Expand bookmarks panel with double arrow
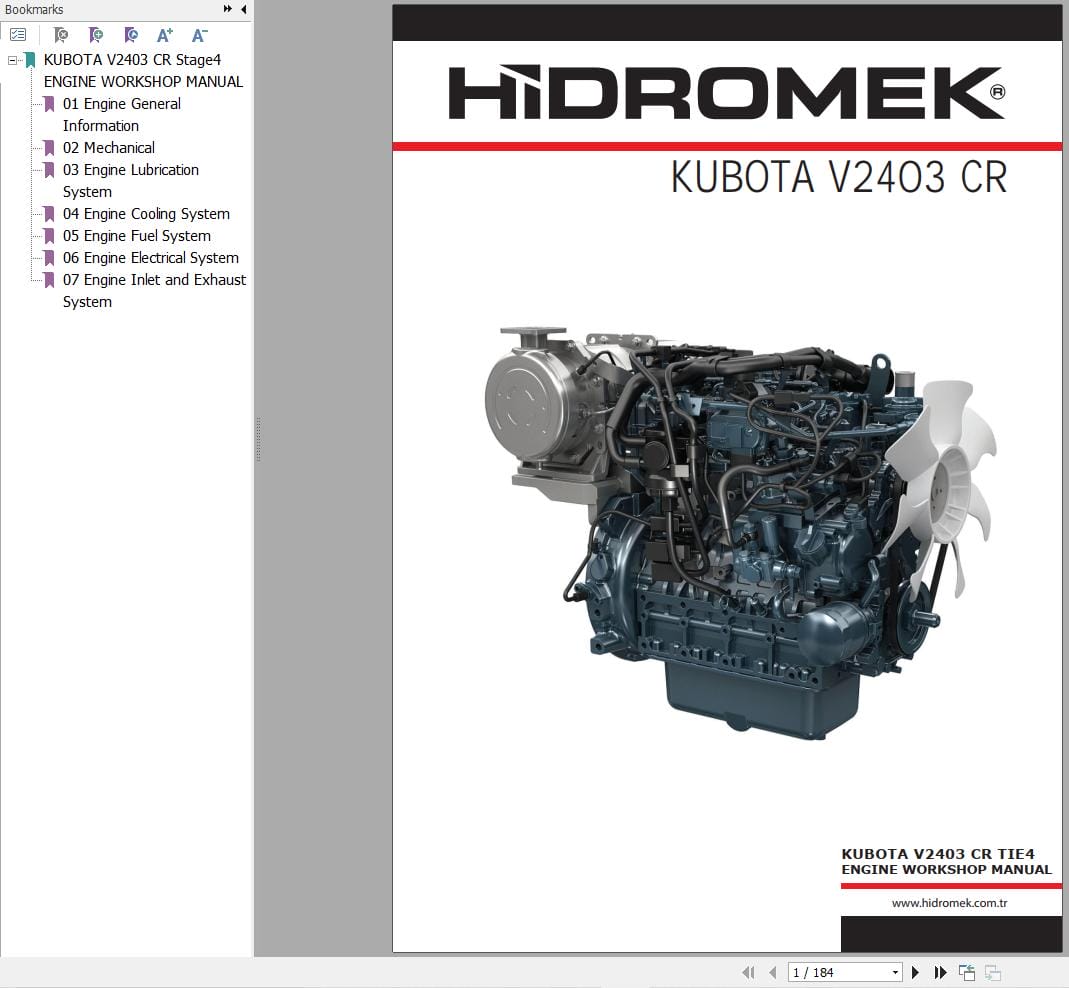Screen dimensions: 1069x988 tap(228, 9)
